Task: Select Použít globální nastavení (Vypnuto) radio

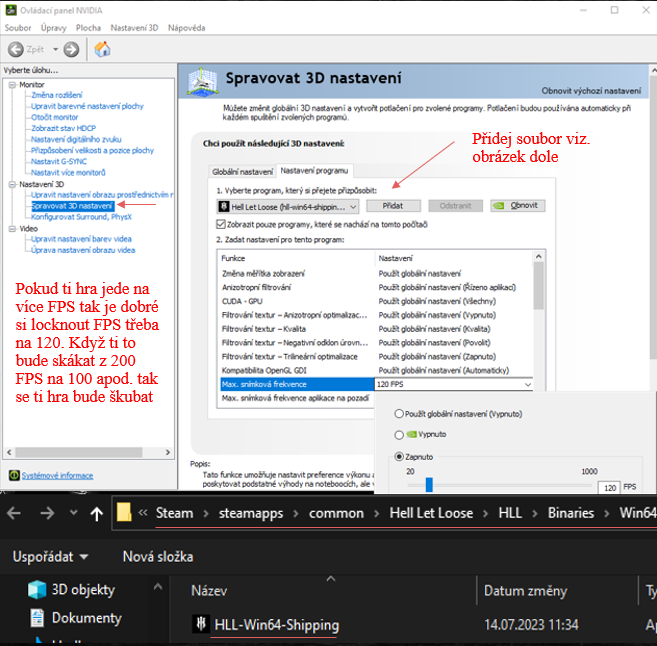Action: pyautogui.click(x=399, y=414)
